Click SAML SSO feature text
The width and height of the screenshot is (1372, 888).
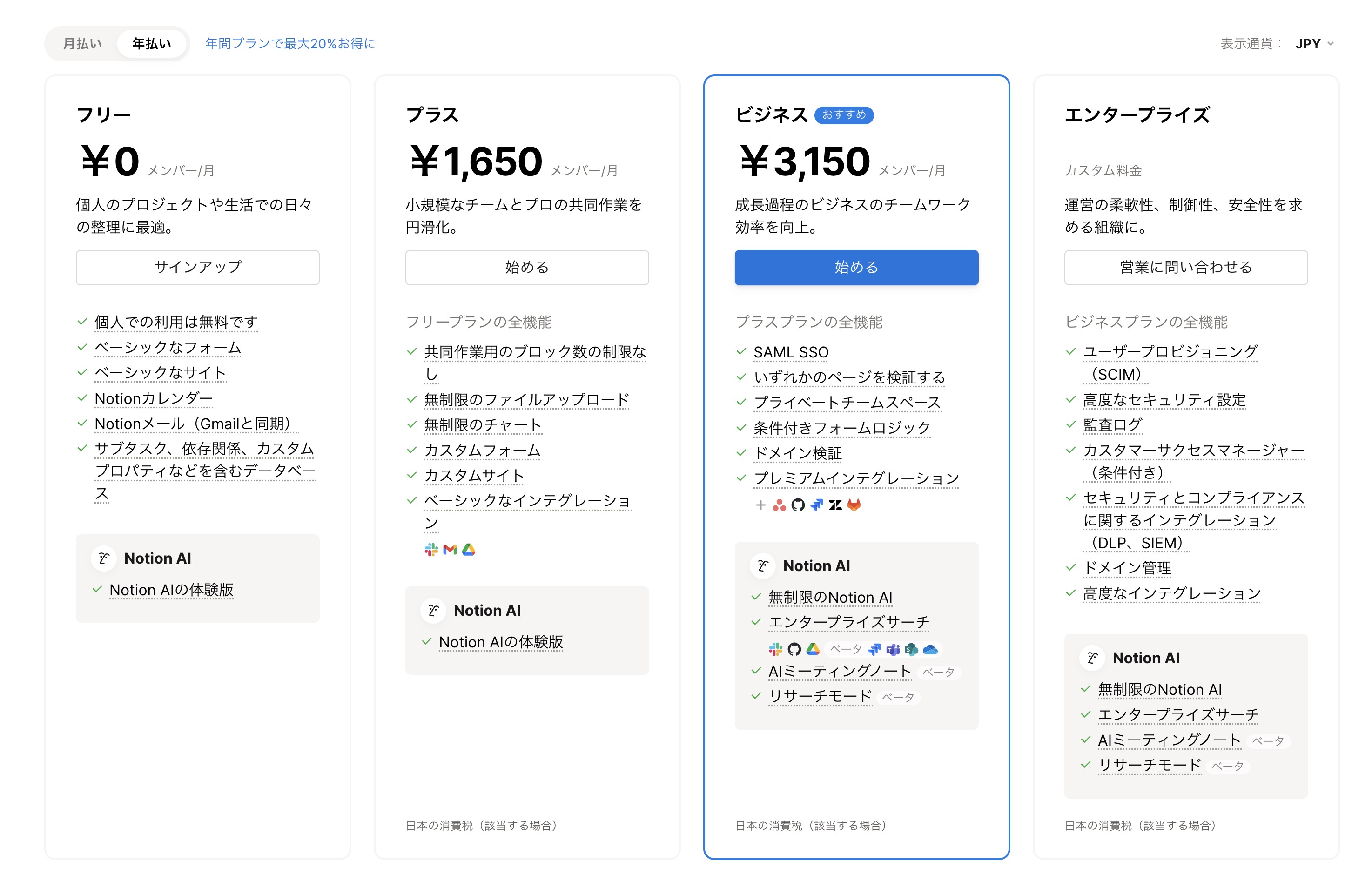pyautogui.click(x=792, y=352)
